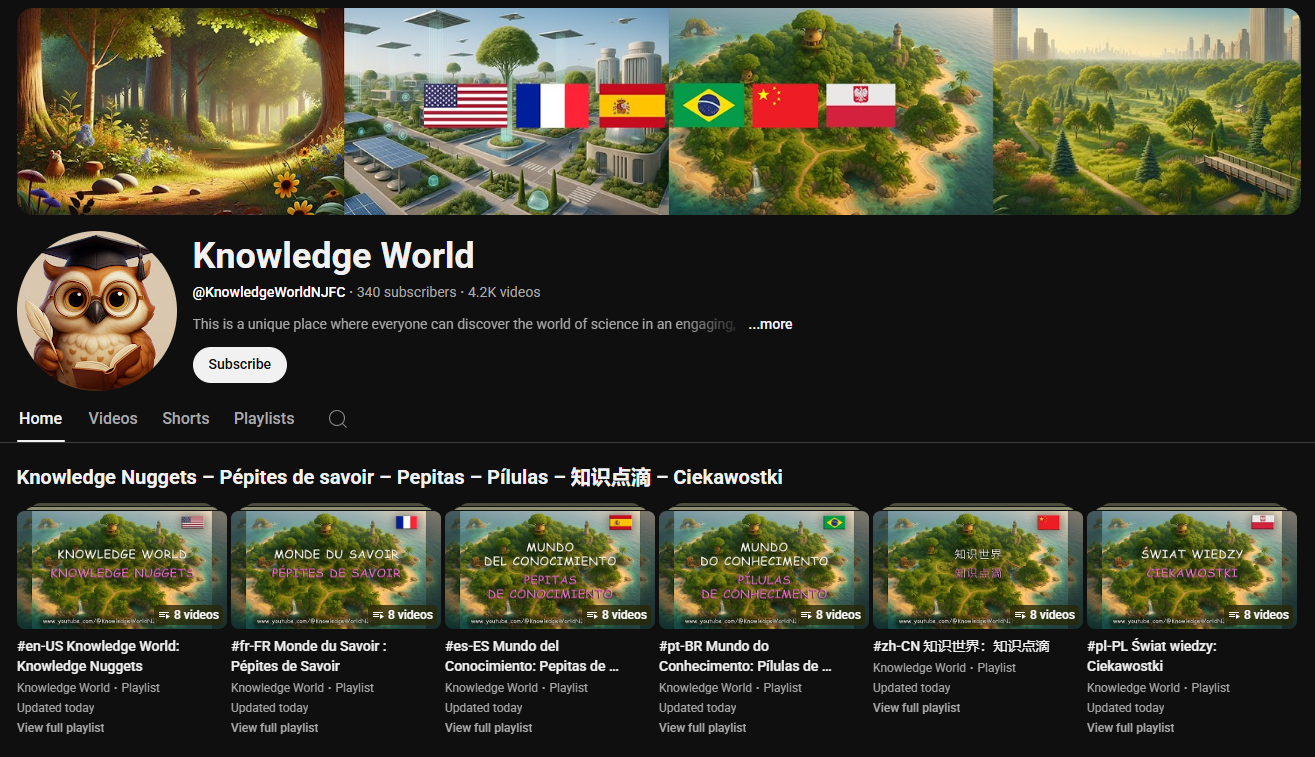Switch to the Videos tab
Image resolution: width=1315 pixels, height=757 pixels.
click(113, 419)
